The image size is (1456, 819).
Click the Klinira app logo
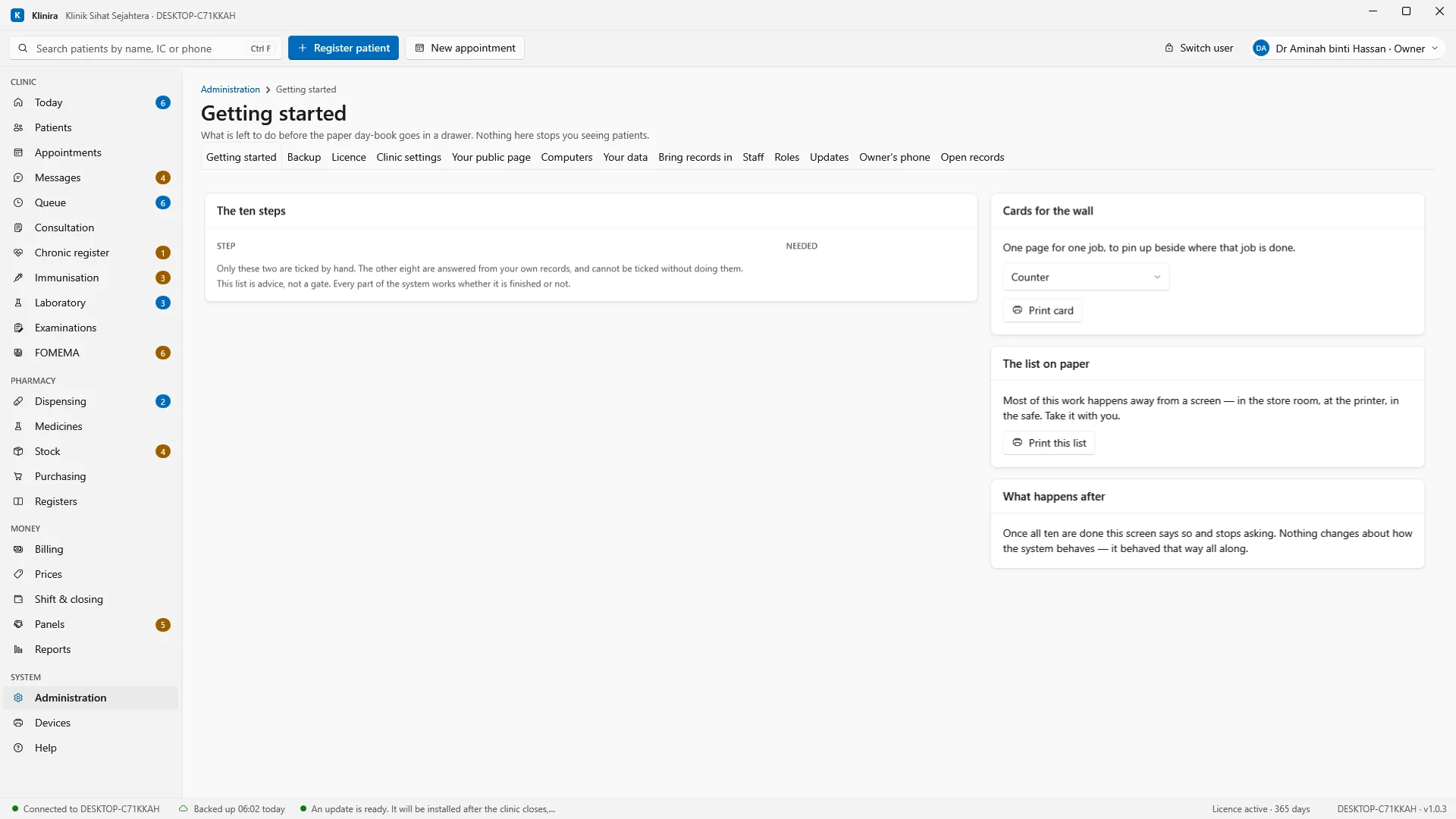17,15
